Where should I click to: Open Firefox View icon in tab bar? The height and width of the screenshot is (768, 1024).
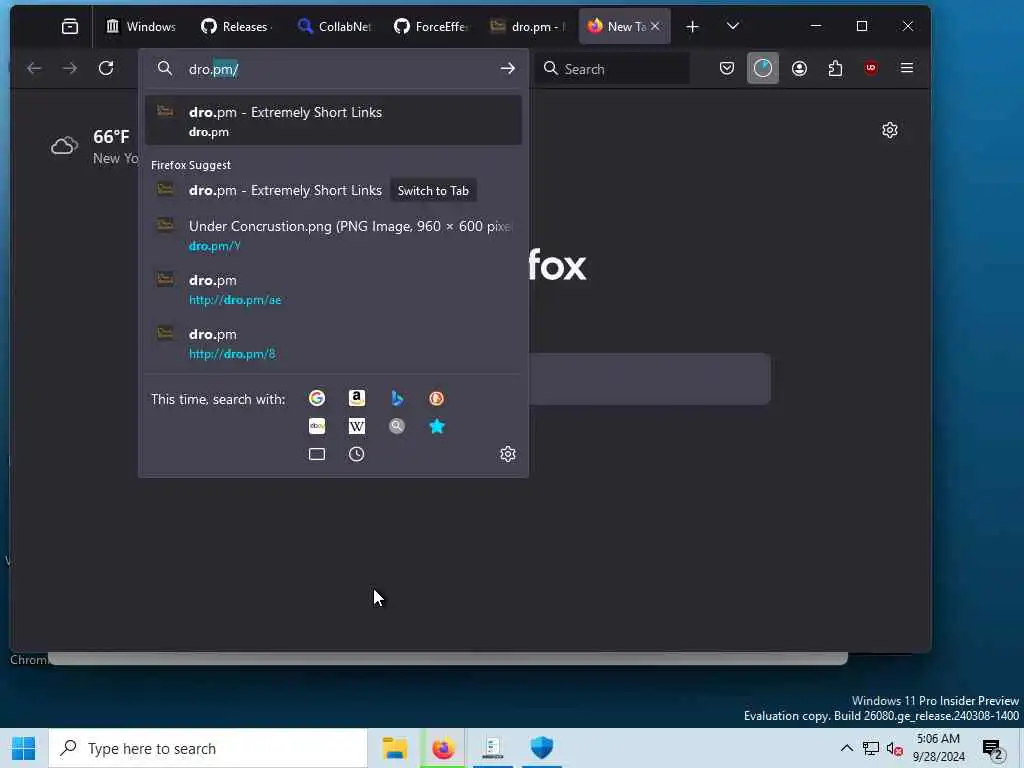pos(70,27)
